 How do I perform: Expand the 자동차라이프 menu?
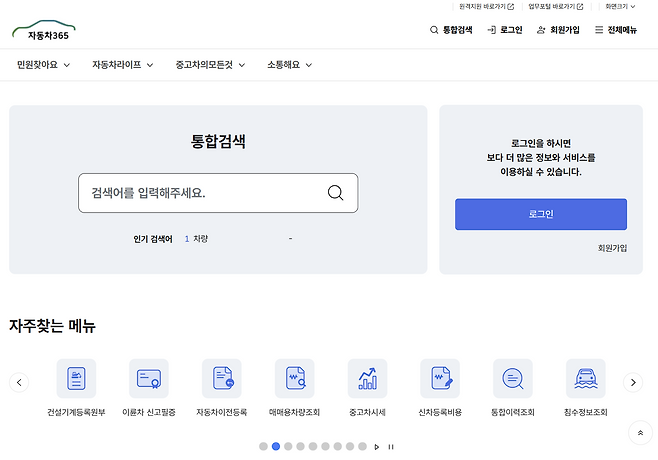[122, 65]
